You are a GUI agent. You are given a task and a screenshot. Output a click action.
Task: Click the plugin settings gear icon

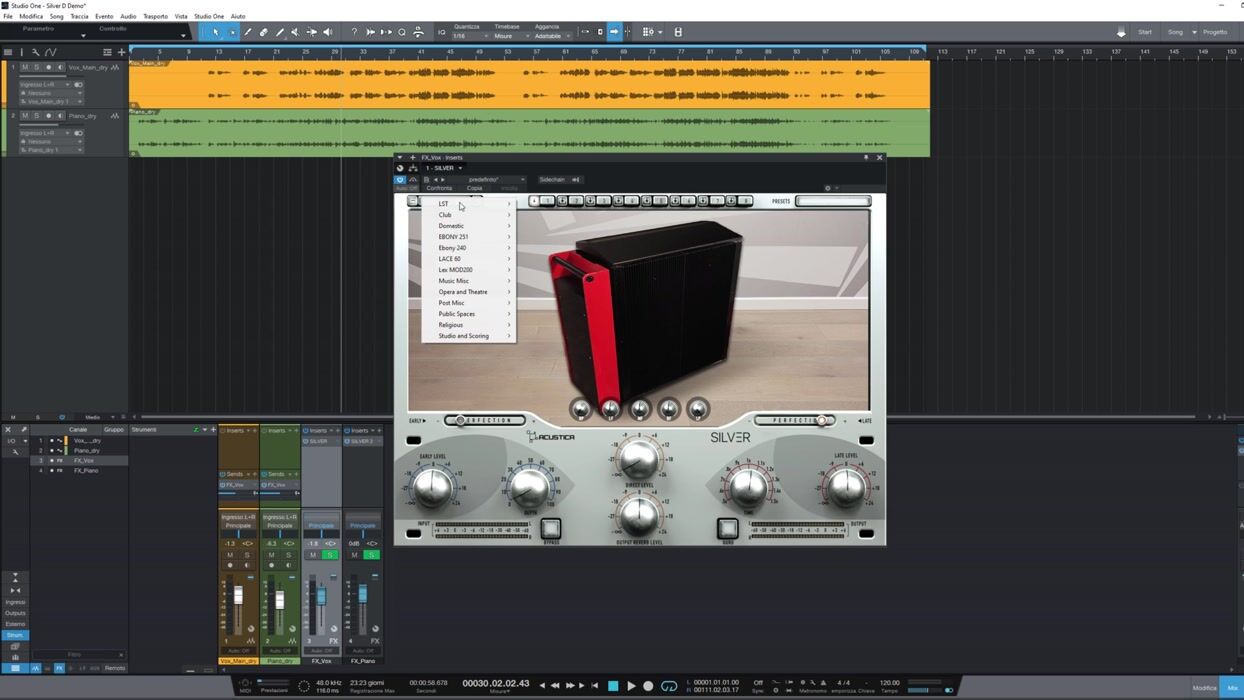827,188
